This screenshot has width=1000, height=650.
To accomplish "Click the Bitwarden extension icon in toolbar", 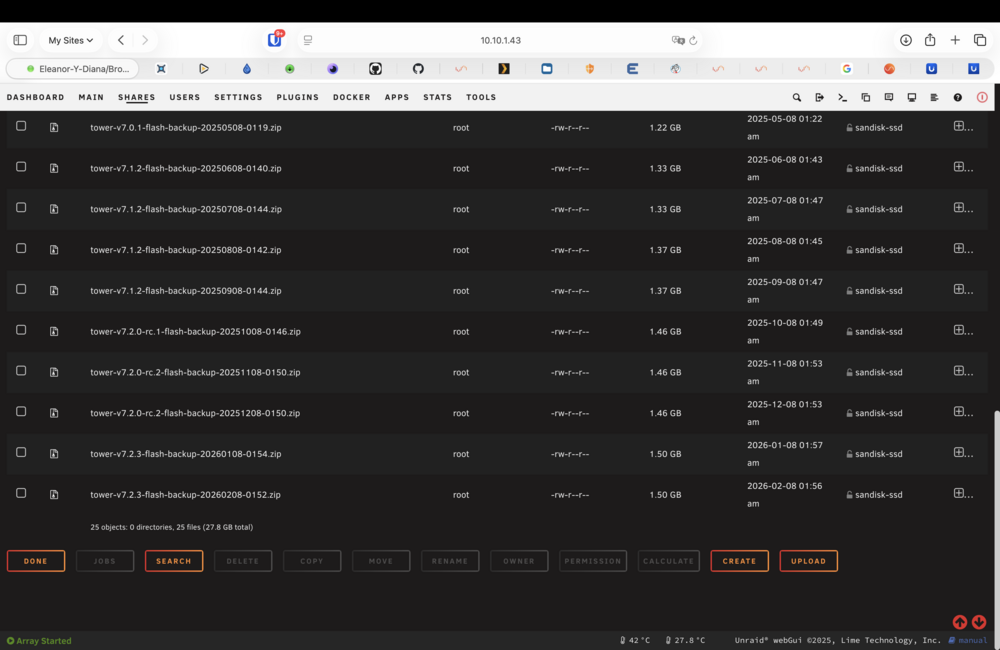I will pyautogui.click(x=275, y=40).
